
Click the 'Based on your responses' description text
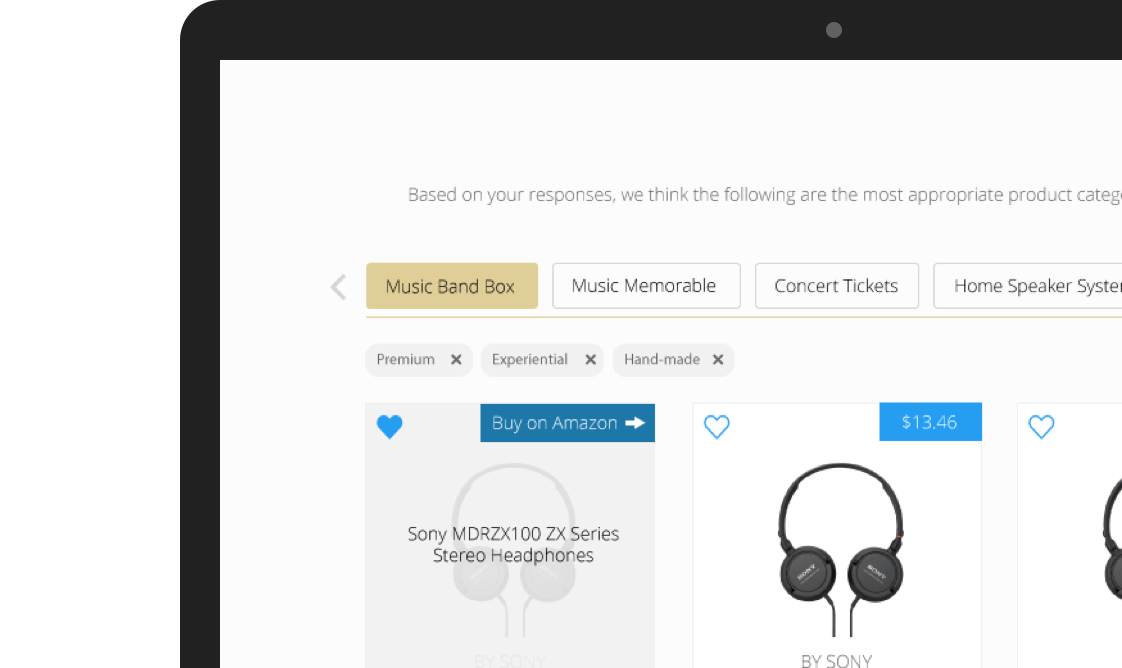click(x=764, y=195)
